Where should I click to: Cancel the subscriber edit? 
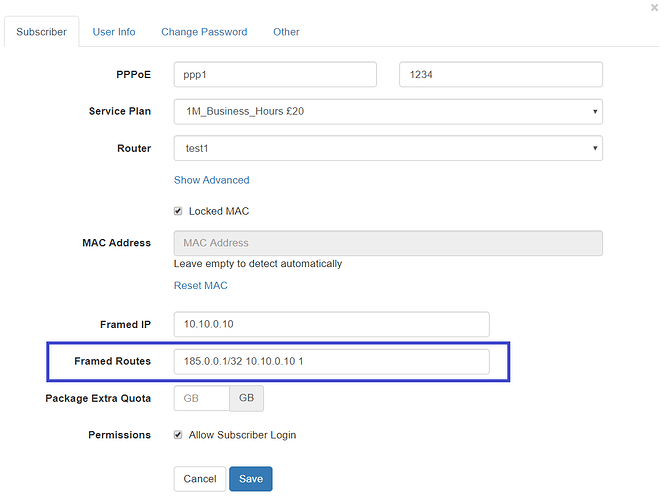(x=199, y=479)
